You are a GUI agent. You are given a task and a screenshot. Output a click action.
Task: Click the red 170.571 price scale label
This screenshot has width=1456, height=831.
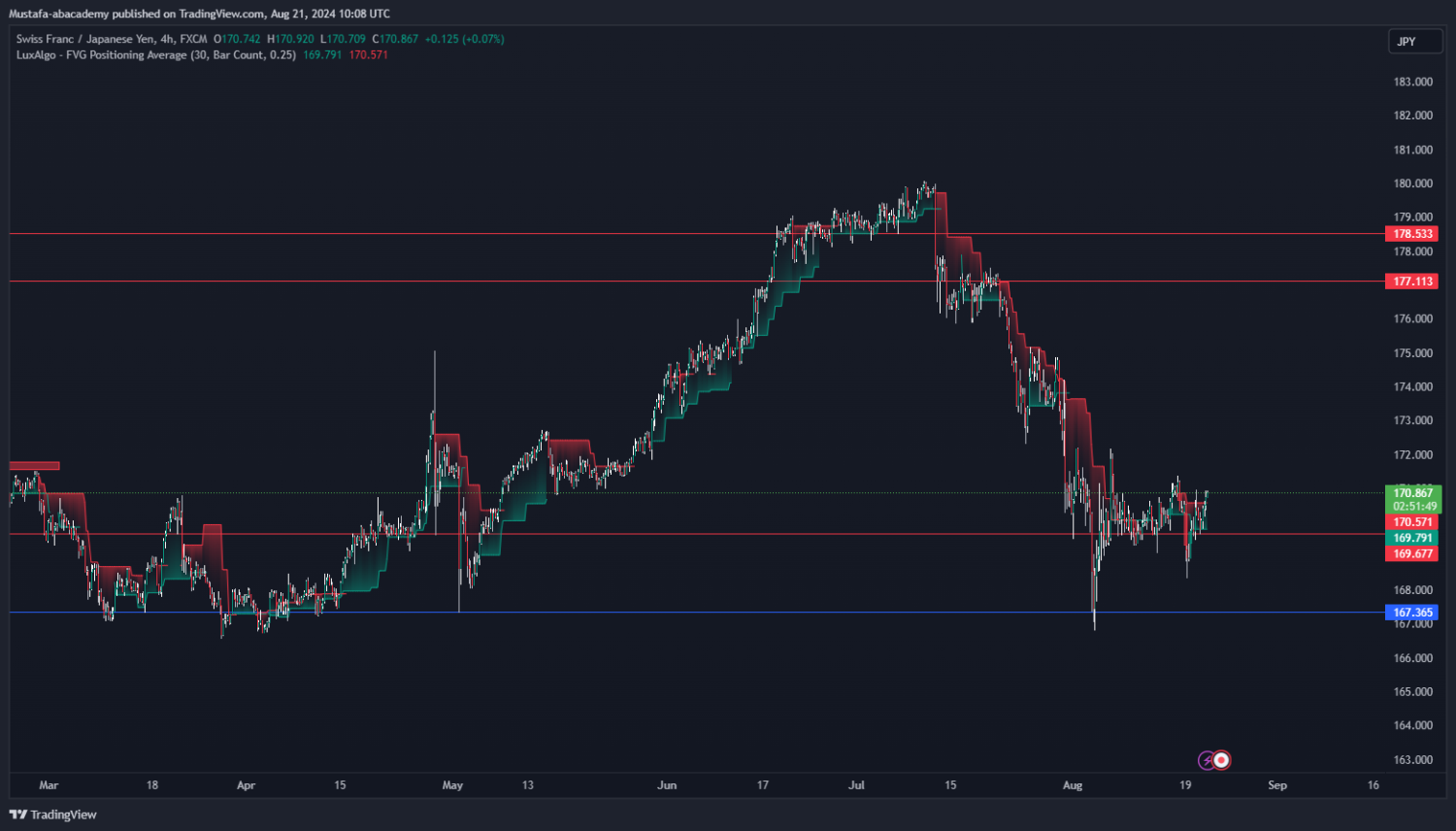point(1412,522)
